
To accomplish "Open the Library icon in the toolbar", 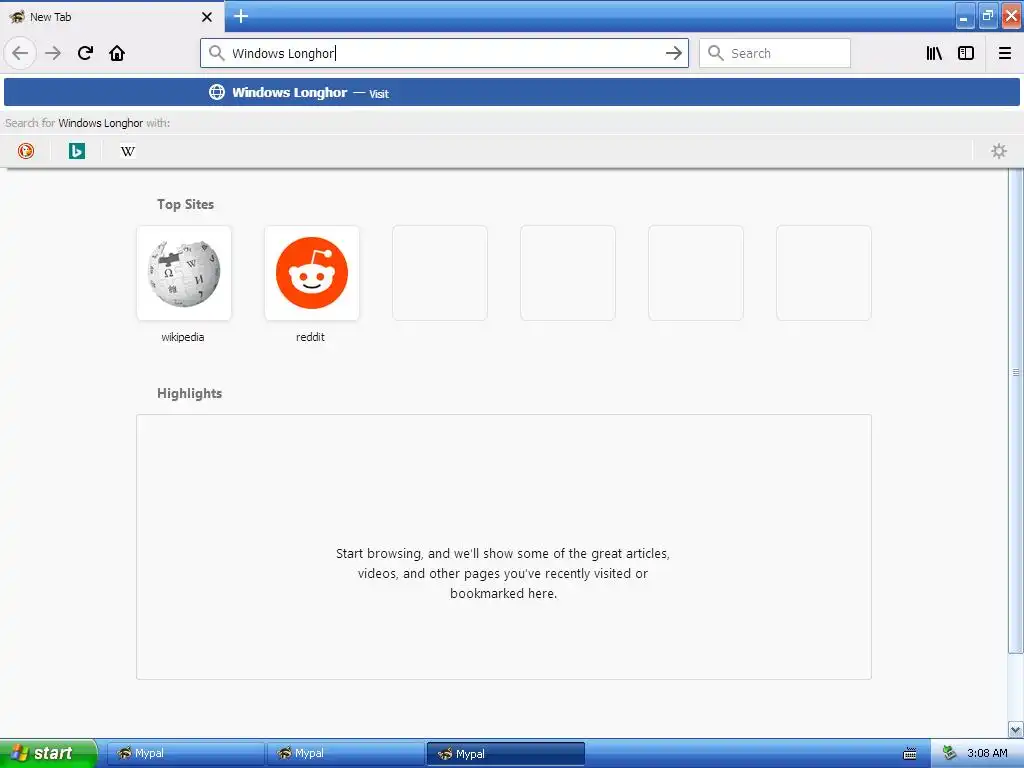I will (934, 53).
